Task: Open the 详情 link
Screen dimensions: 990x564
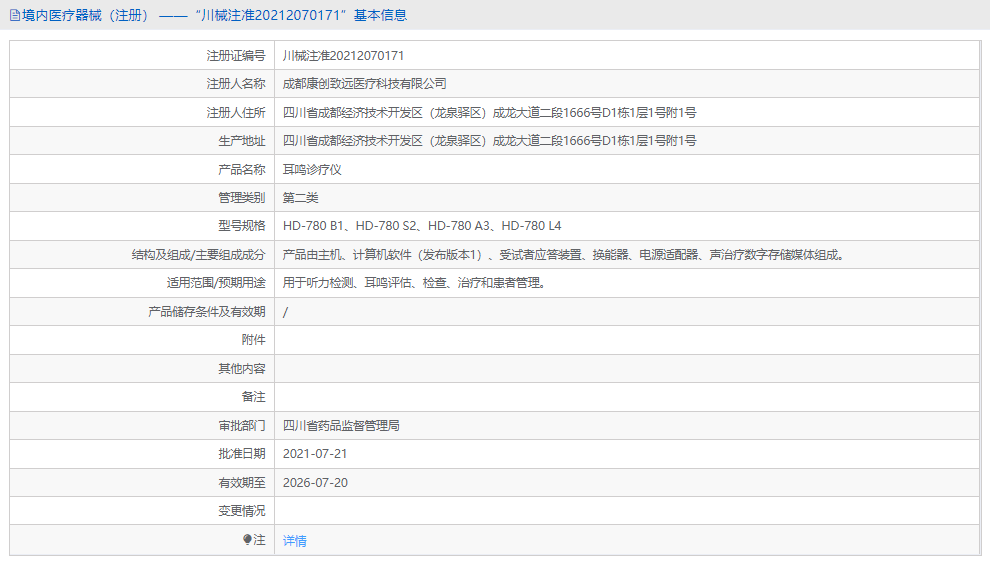Action: (x=295, y=541)
